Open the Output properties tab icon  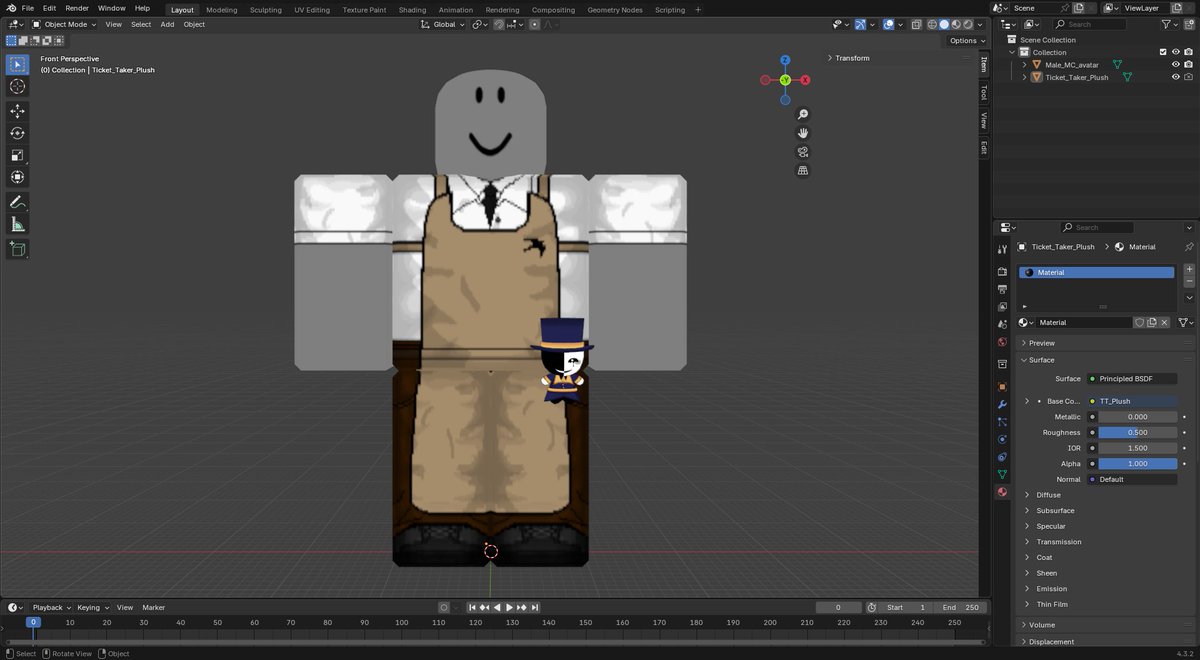[1002, 289]
